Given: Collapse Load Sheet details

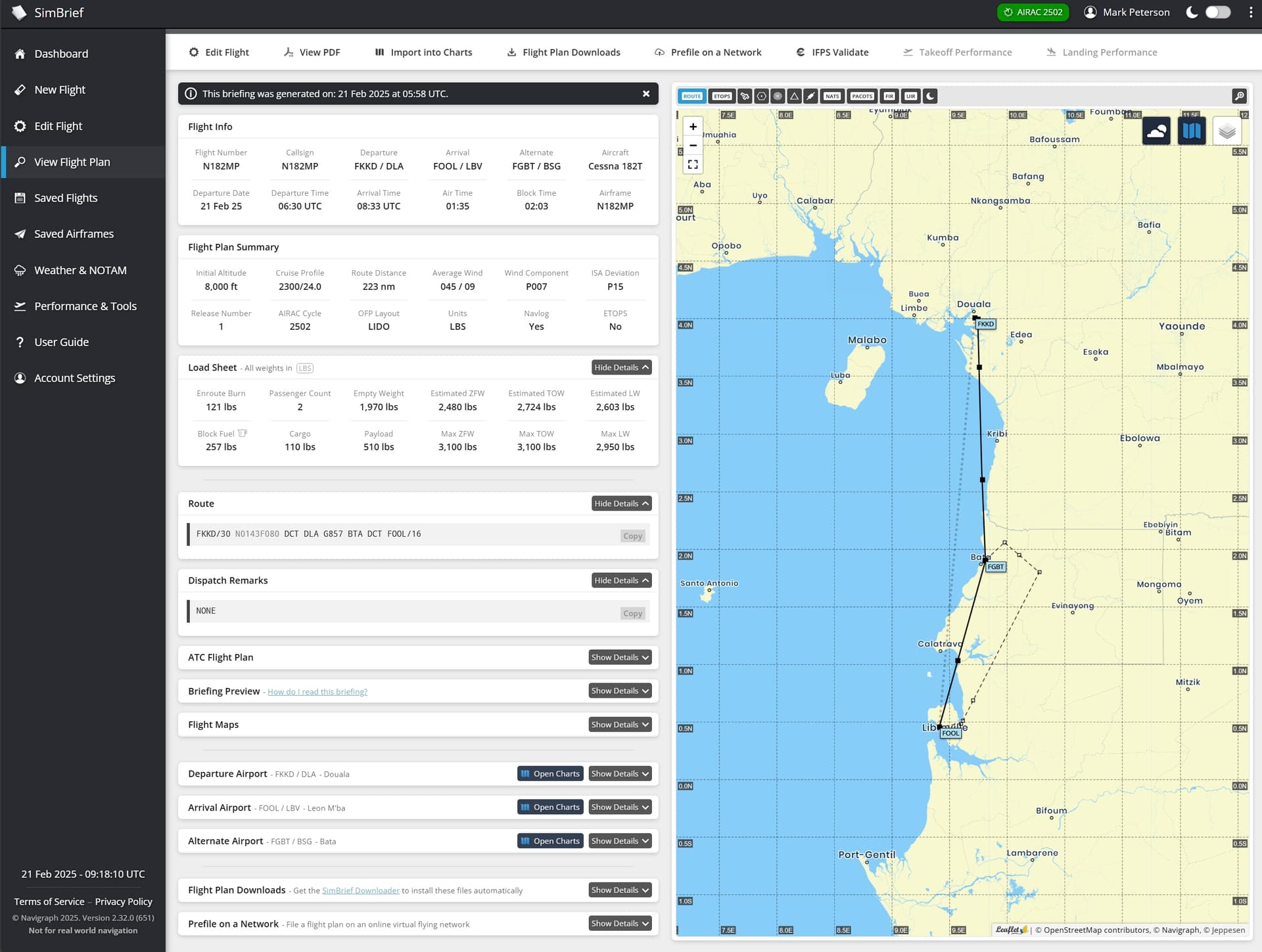Looking at the screenshot, I should click(621, 367).
